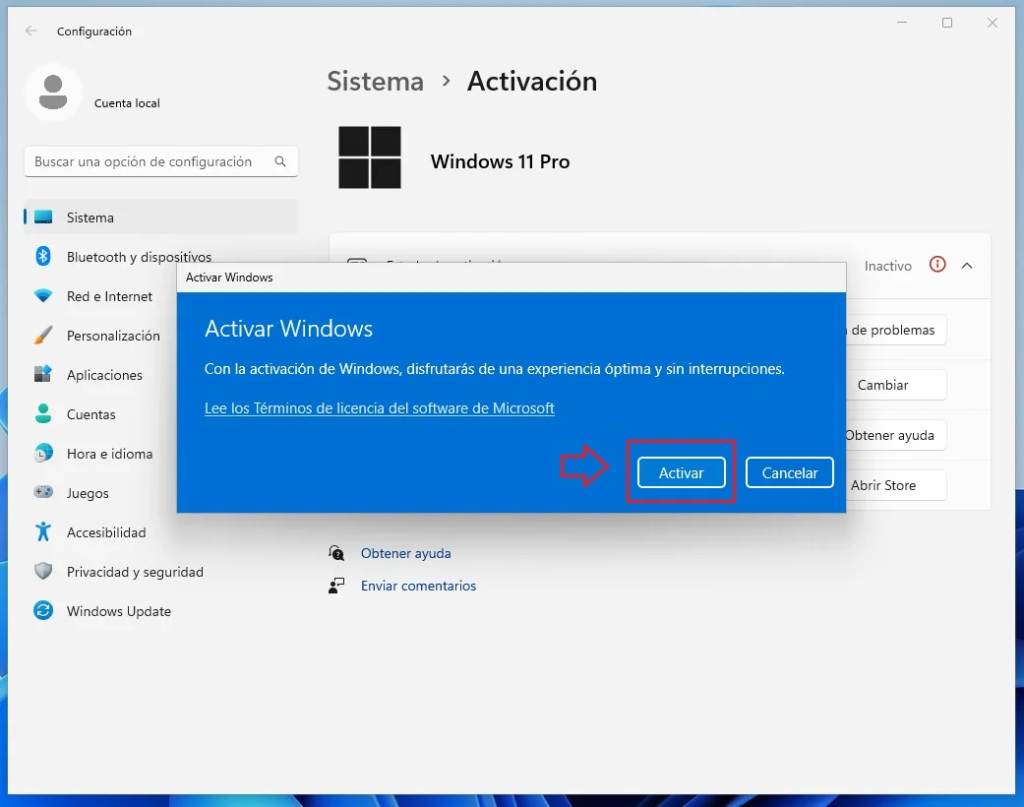This screenshot has width=1024, height=807.
Task: Click the Sistema breadcrumb in the header
Action: (x=376, y=82)
